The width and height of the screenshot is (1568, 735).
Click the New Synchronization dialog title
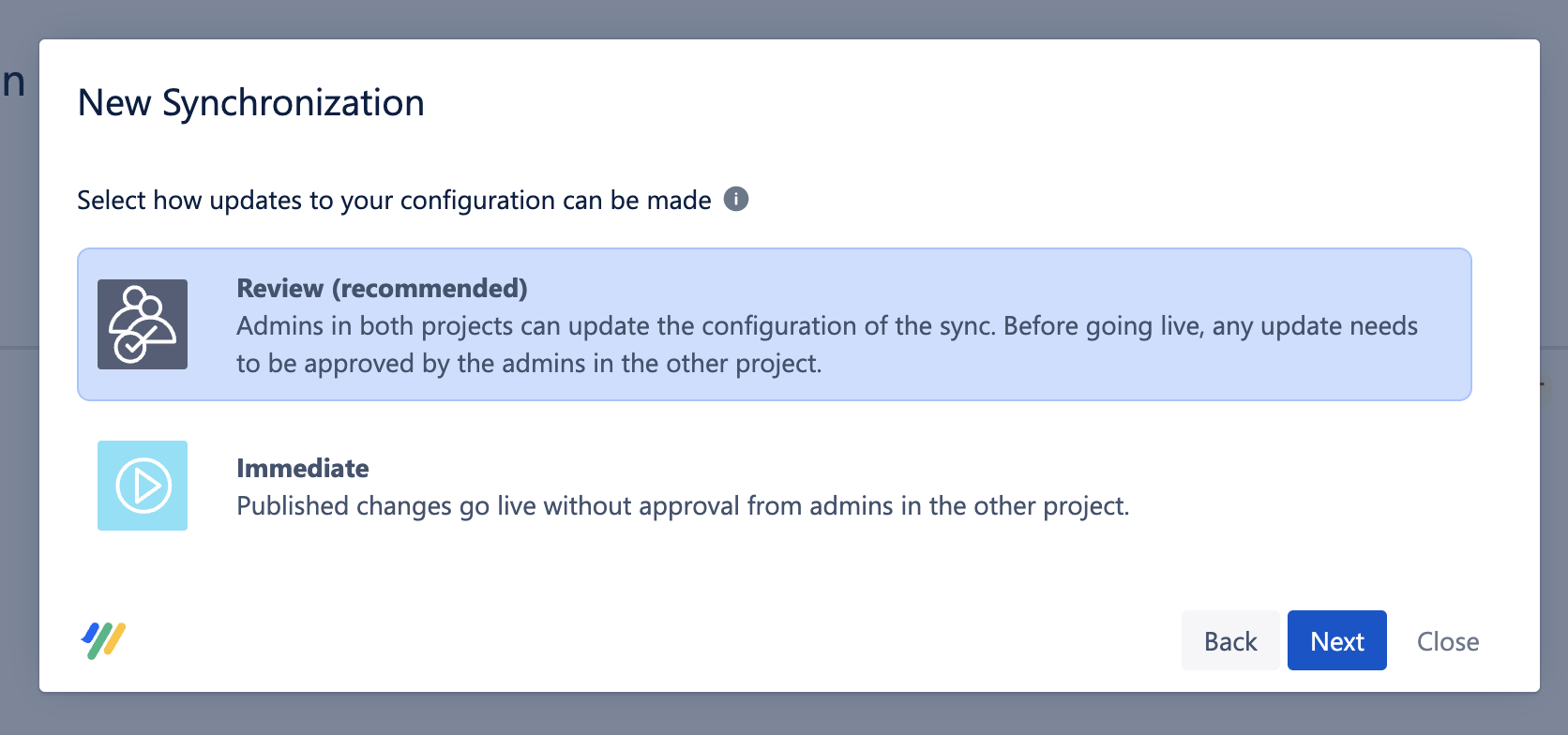(x=250, y=102)
